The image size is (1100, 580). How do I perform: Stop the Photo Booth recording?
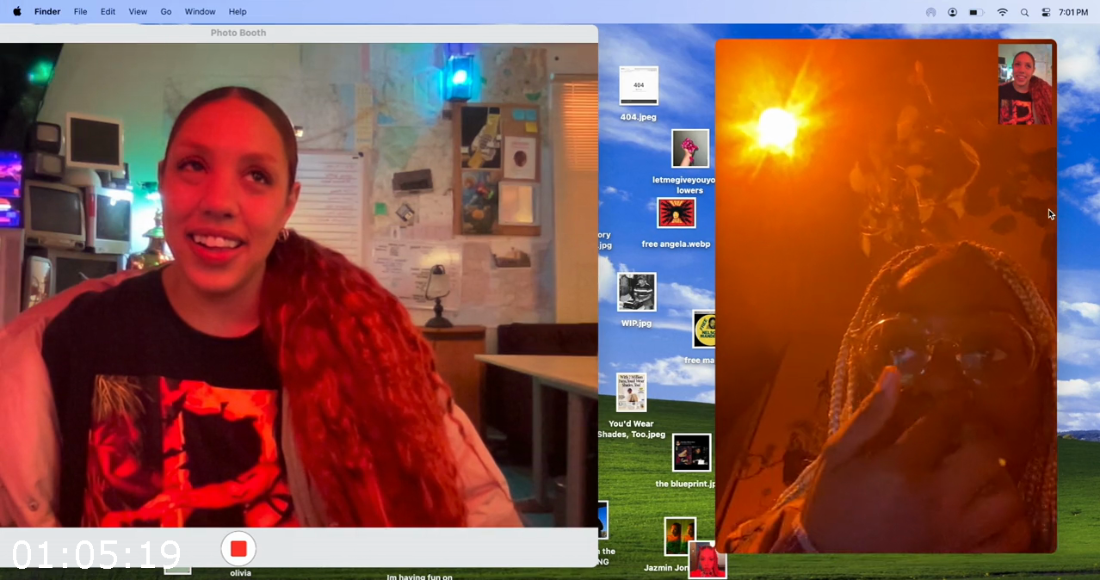coord(239,548)
